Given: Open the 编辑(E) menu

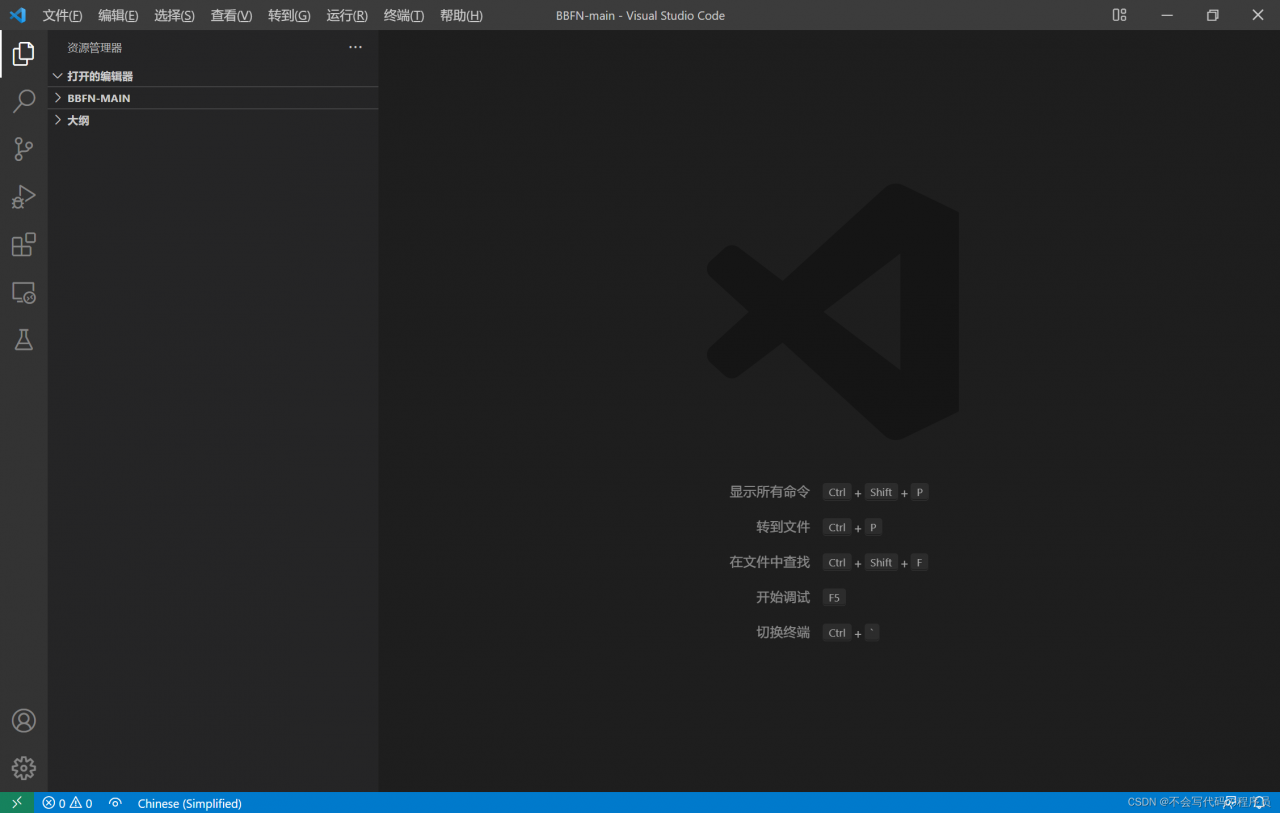Looking at the screenshot, I should pyautogui.click(x=118, y=15).
